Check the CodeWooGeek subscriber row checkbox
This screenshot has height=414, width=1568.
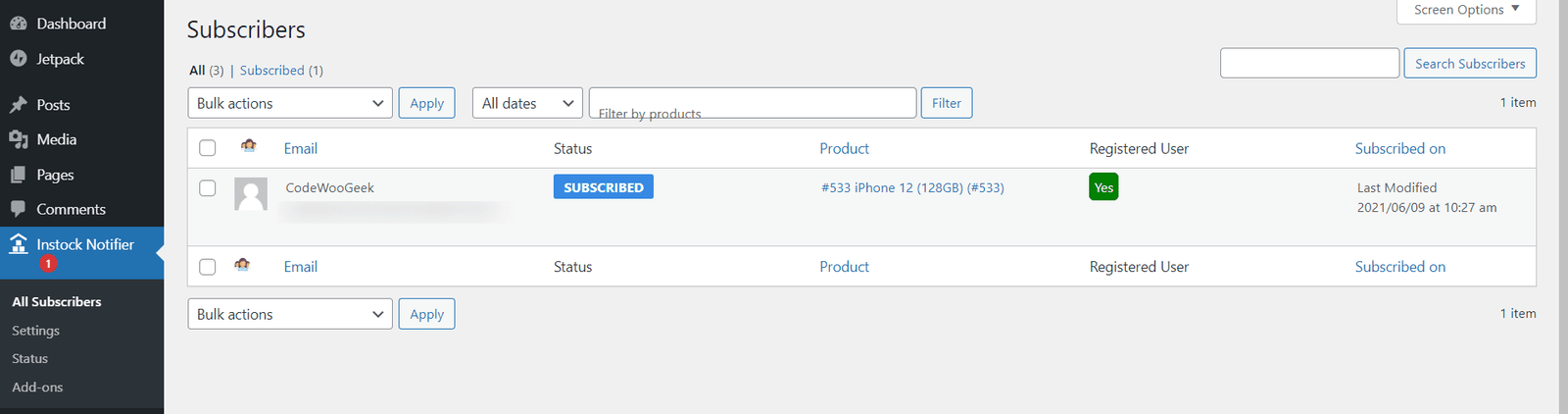tap(208, 187)
